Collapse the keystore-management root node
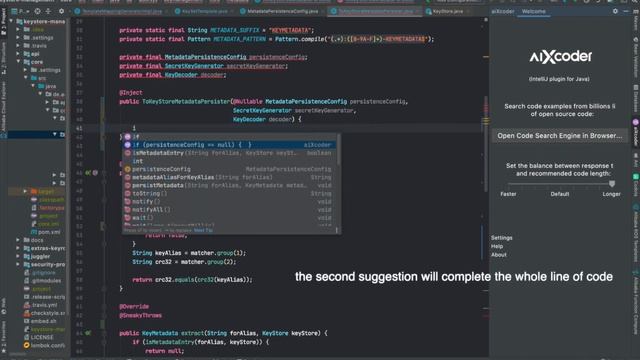 11,21
